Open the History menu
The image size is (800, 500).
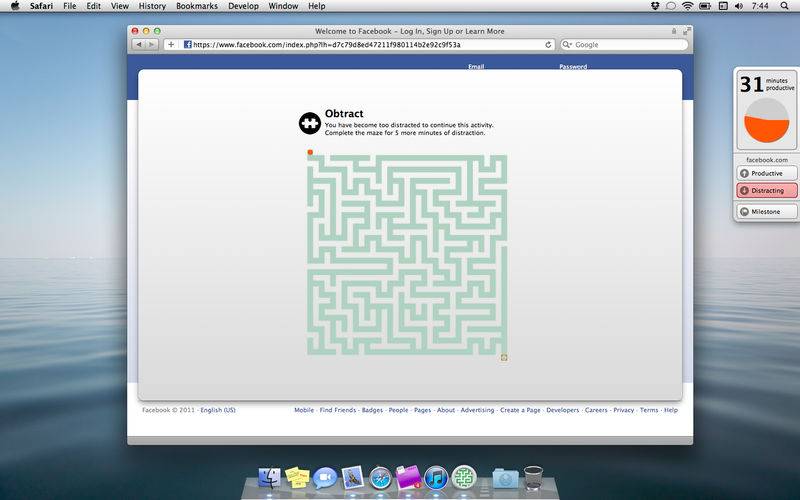click(152, 6)
